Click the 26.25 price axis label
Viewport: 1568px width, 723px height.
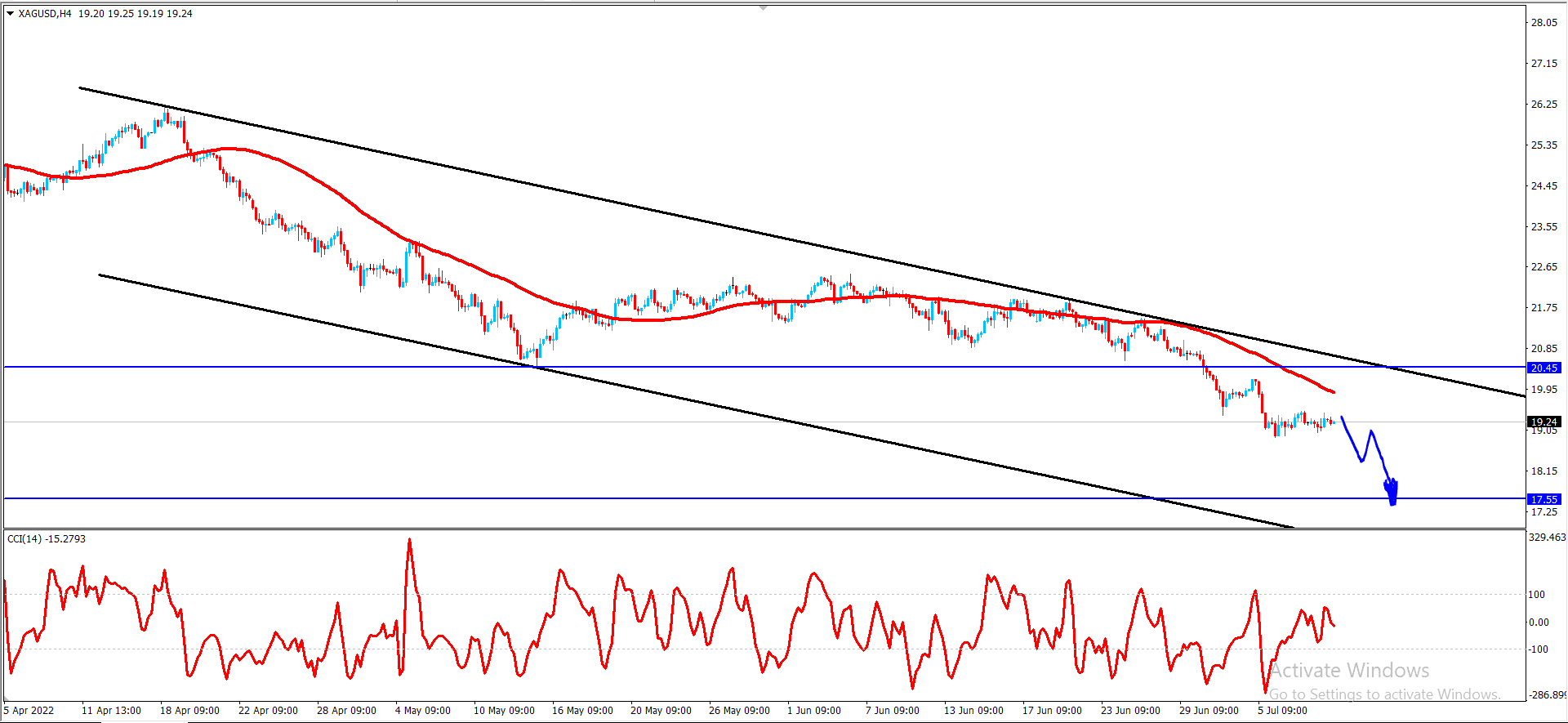1543,104
